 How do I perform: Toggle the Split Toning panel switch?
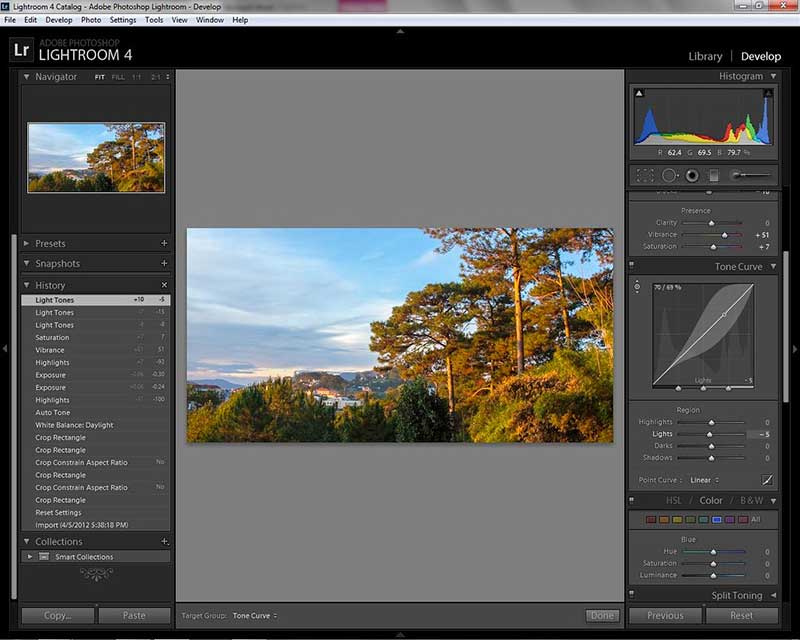click(x=632, y=594)
